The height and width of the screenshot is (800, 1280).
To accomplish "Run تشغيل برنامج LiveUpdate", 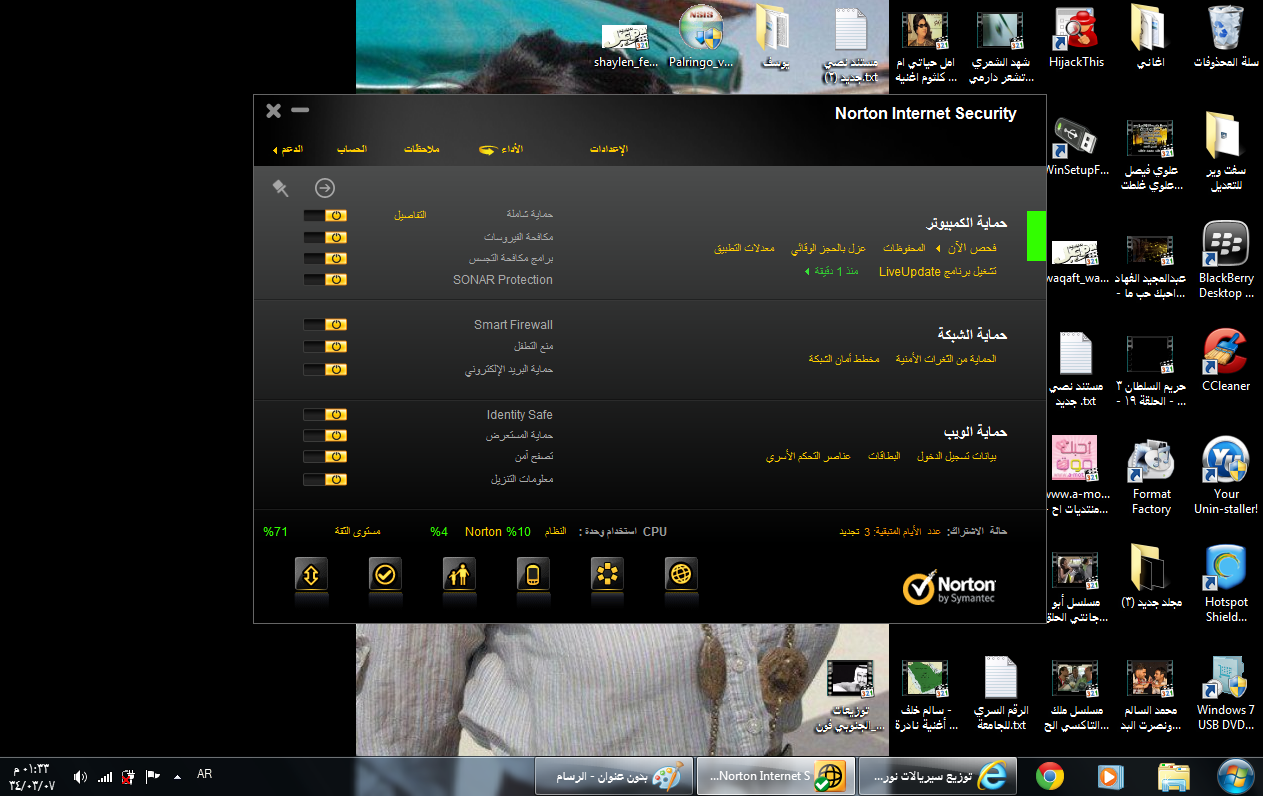I will click(x=938, y=271).
